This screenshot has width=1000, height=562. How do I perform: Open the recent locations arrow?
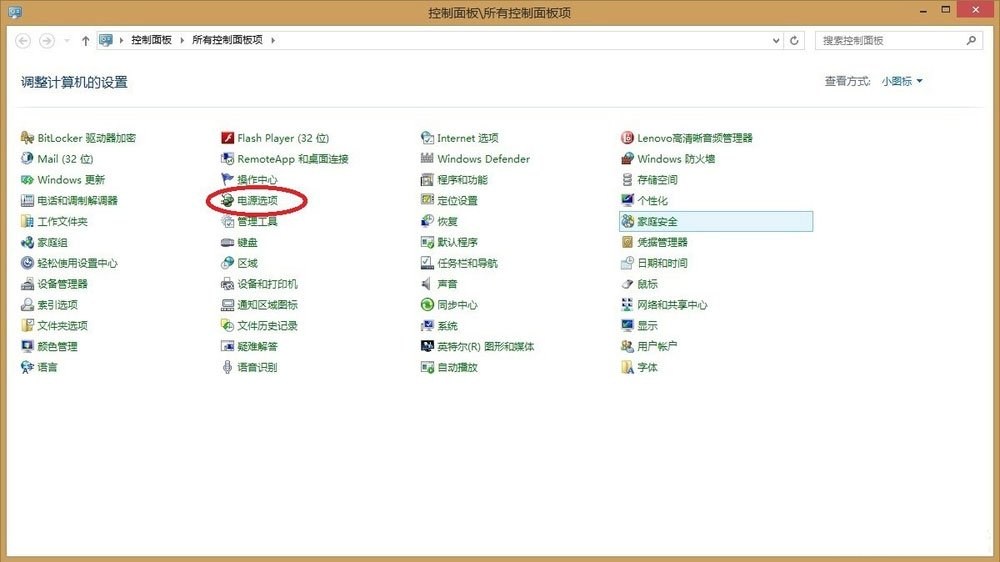(x=67, y=40)
